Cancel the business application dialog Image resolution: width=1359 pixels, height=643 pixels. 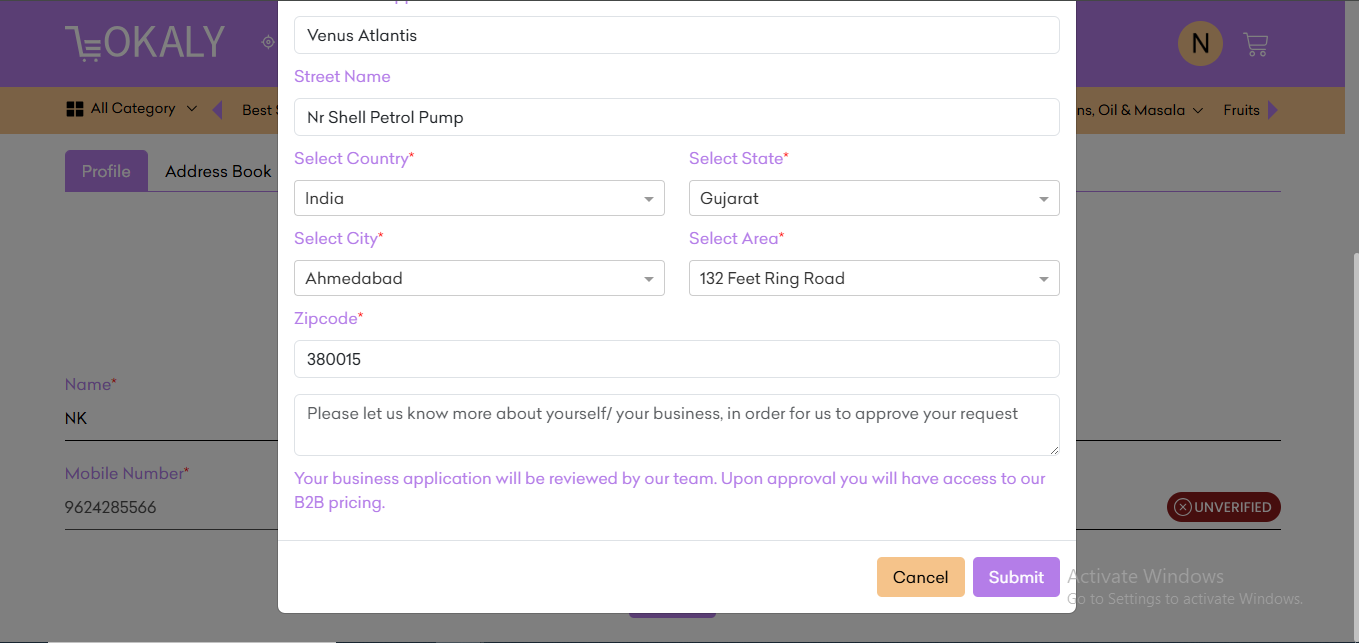[921, 577]
